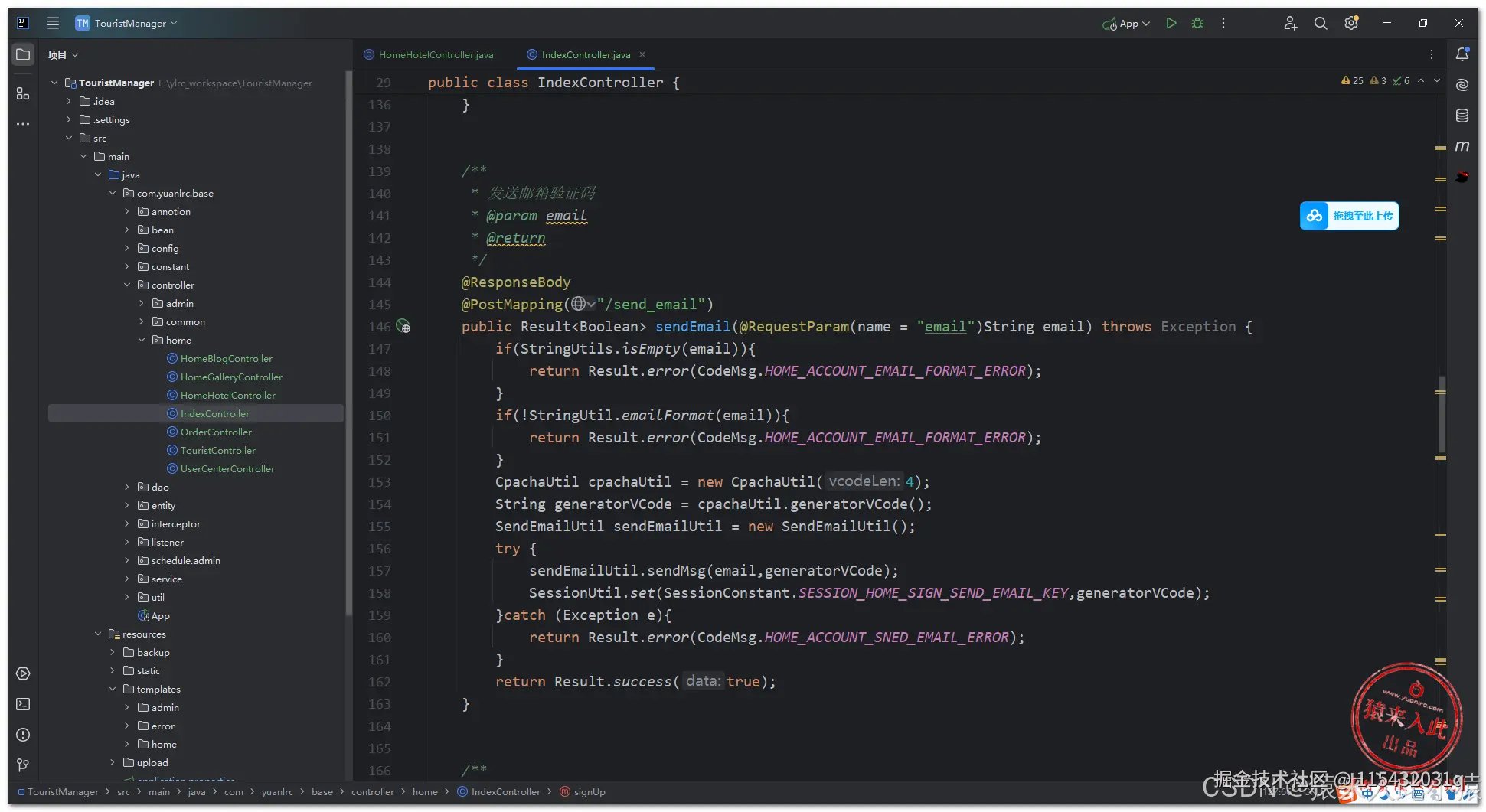The image size is (1486, 812).
Task: Open the main hamburger menu
Action: [x=53, y=23]
